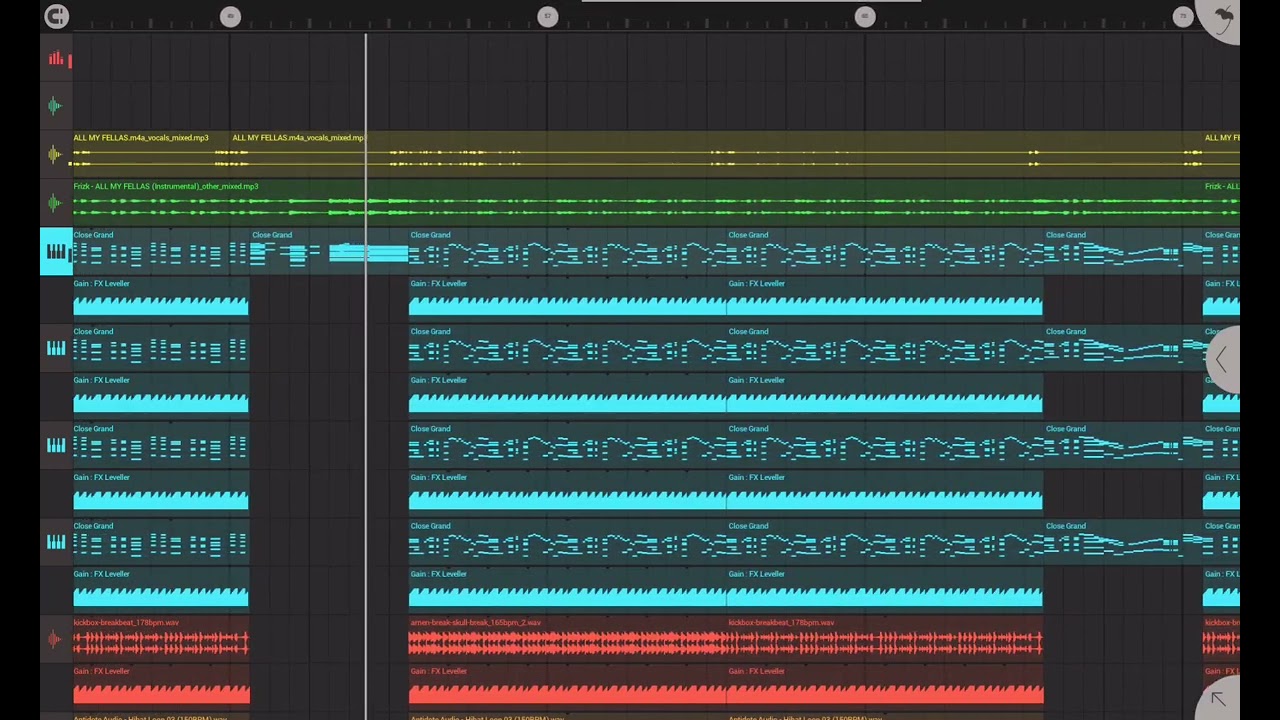The image size is (1280, 720).
Task: Select third piano track's Close Grand clip at bar 57
Action: (x=567, y=445)
